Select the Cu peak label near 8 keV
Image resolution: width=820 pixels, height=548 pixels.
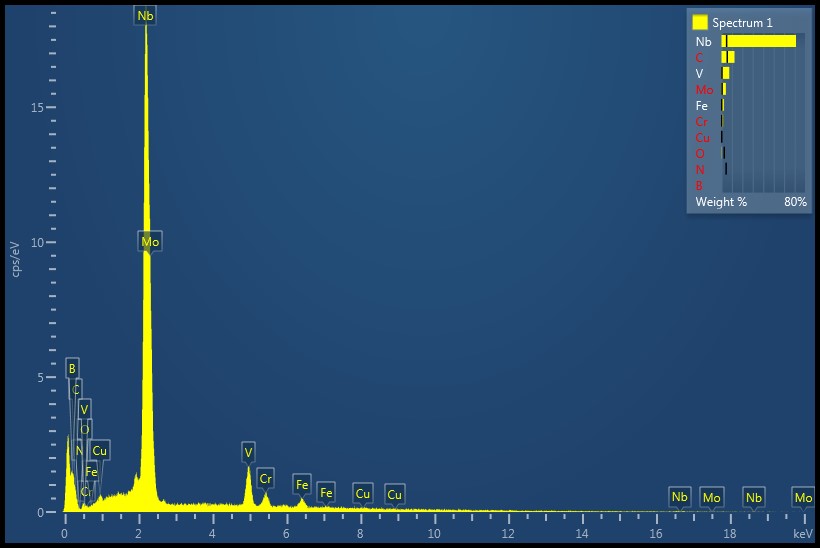(362, 494)
